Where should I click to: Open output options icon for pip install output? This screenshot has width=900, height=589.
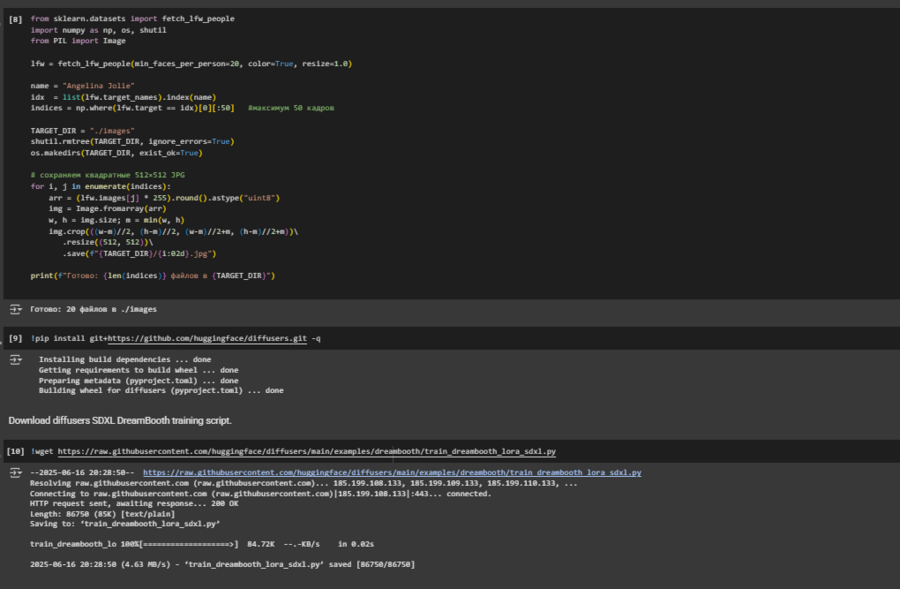click(x=16, y=359)
